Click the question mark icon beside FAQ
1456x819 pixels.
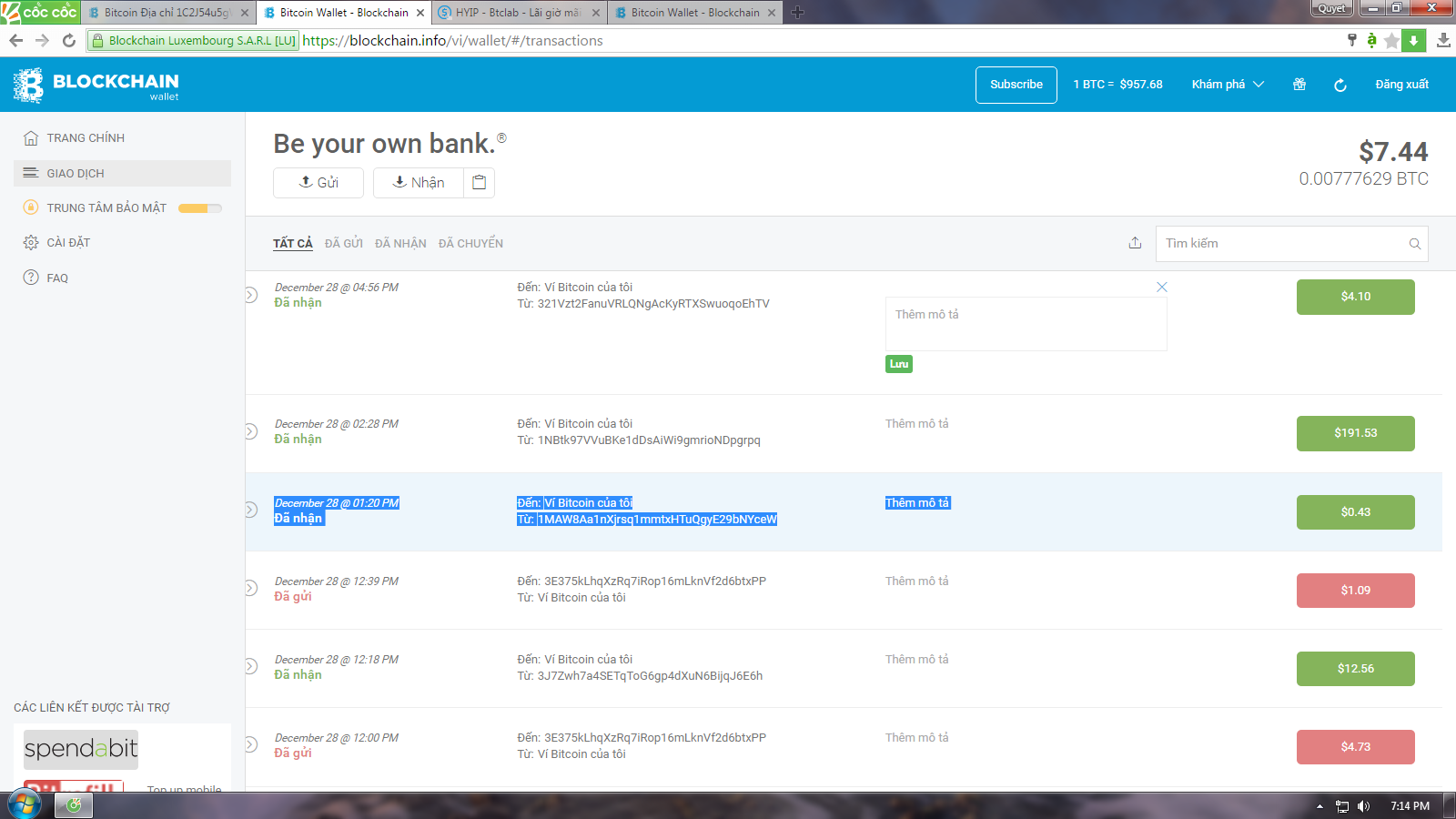point(31,278)
